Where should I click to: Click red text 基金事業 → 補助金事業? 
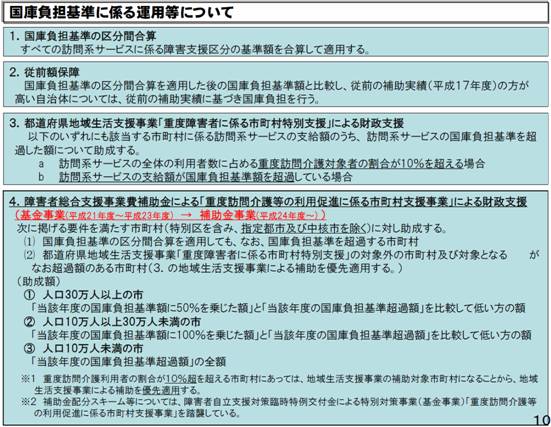click(x=170, y=215)
